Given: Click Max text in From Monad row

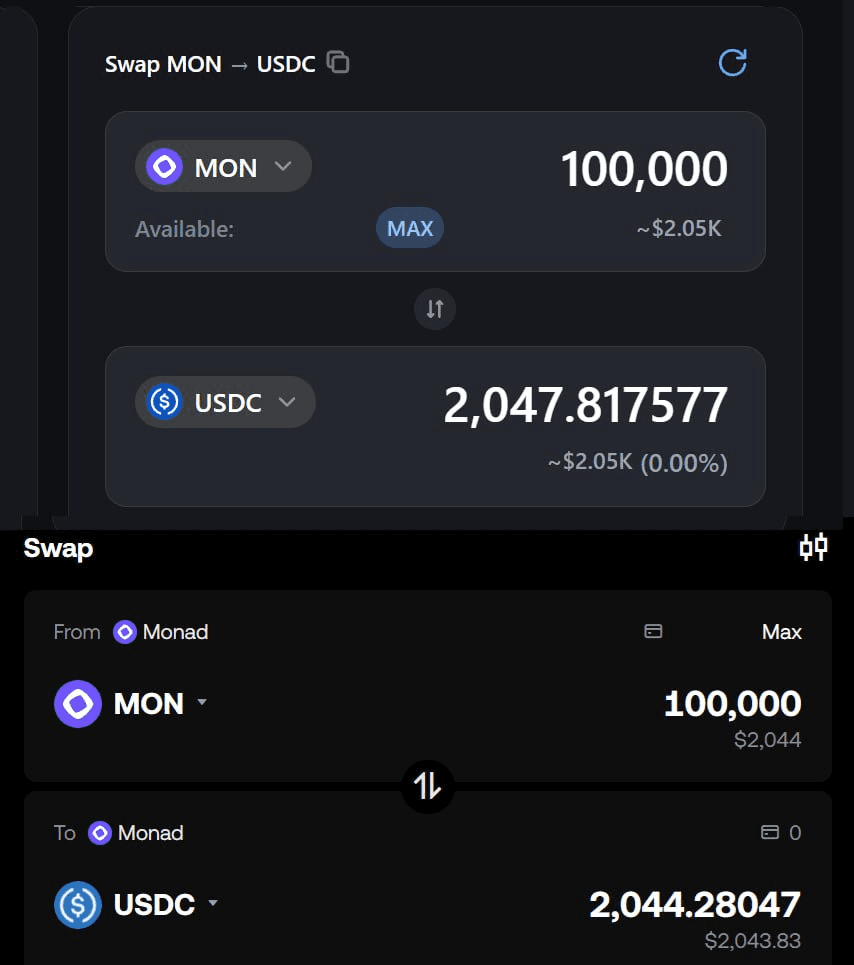Looking at the screenshot, I should coord(781,632).
